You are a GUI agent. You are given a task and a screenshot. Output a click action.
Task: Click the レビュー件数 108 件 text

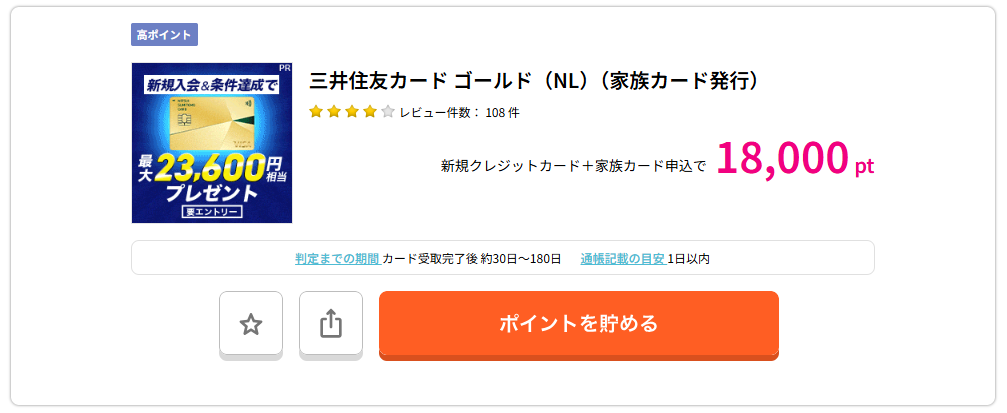459,112
